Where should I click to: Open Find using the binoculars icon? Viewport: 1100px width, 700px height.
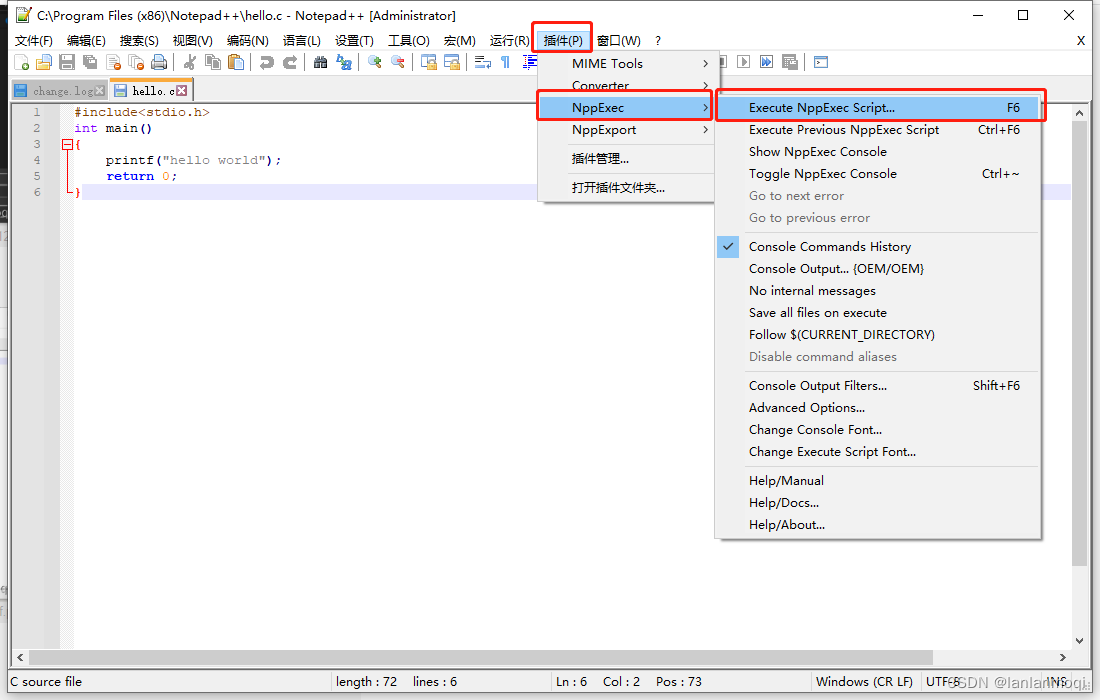point(321,62)
